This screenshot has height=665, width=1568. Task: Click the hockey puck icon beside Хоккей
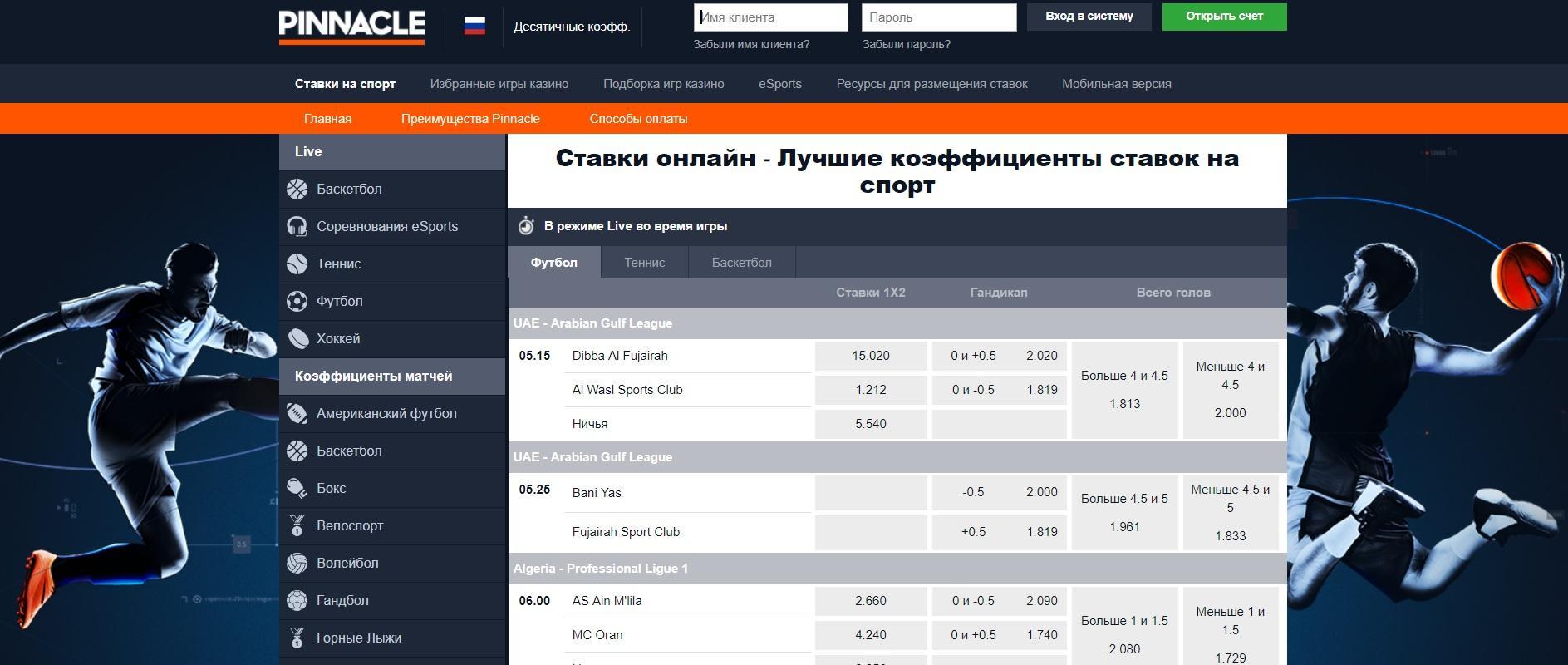(x=297, y=339)
